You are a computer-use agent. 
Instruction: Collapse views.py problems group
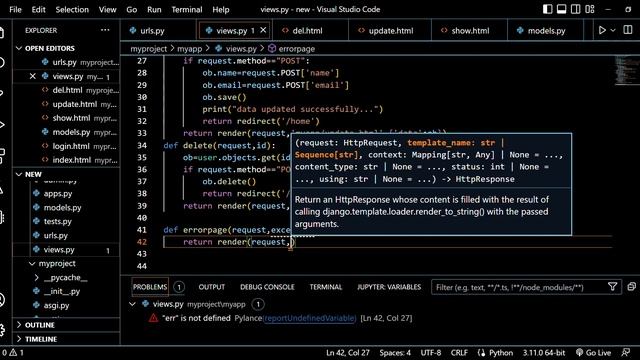click(x=132, y=304)
